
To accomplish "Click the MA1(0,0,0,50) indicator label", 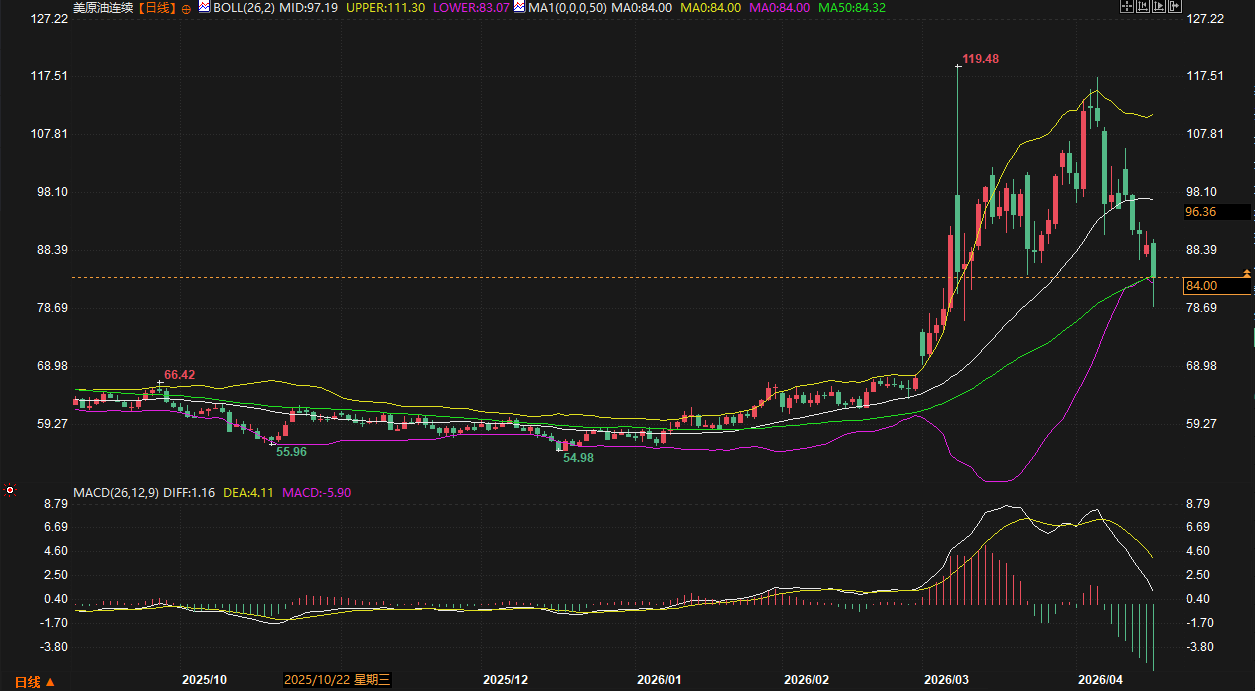I will tap(567, 7).
